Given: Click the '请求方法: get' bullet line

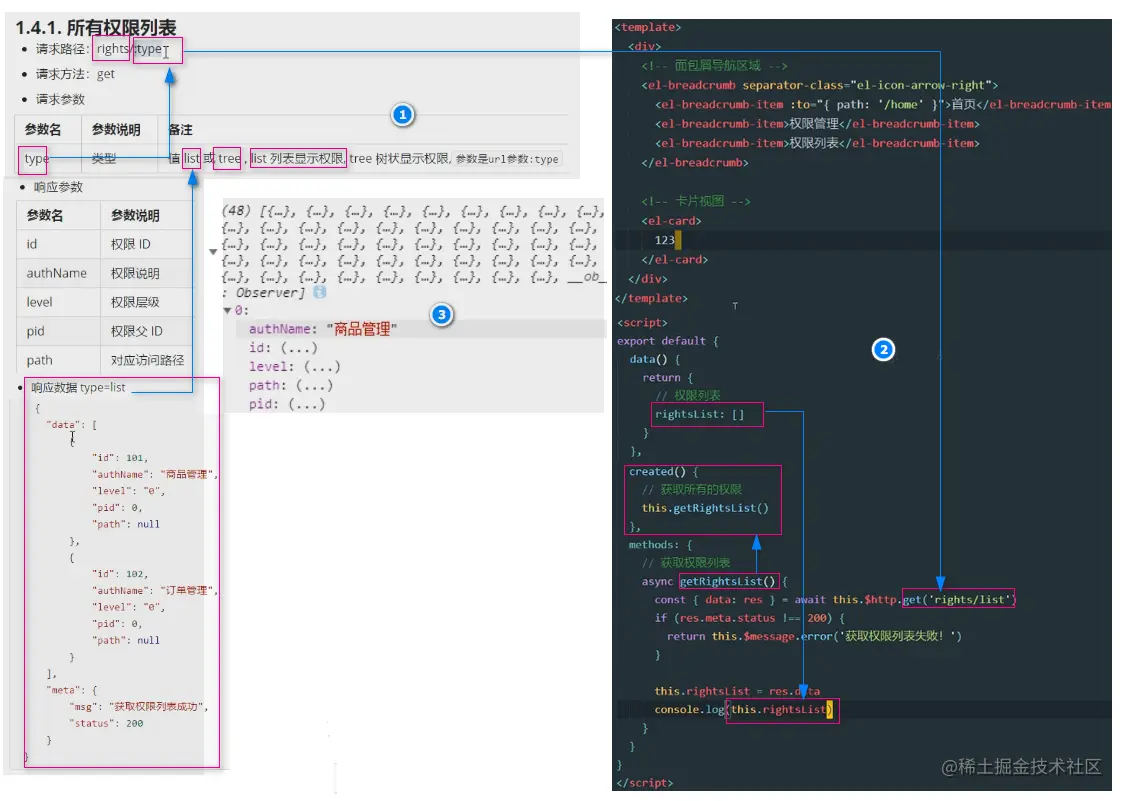Looking at the screenshot, I should coord(75,74).
